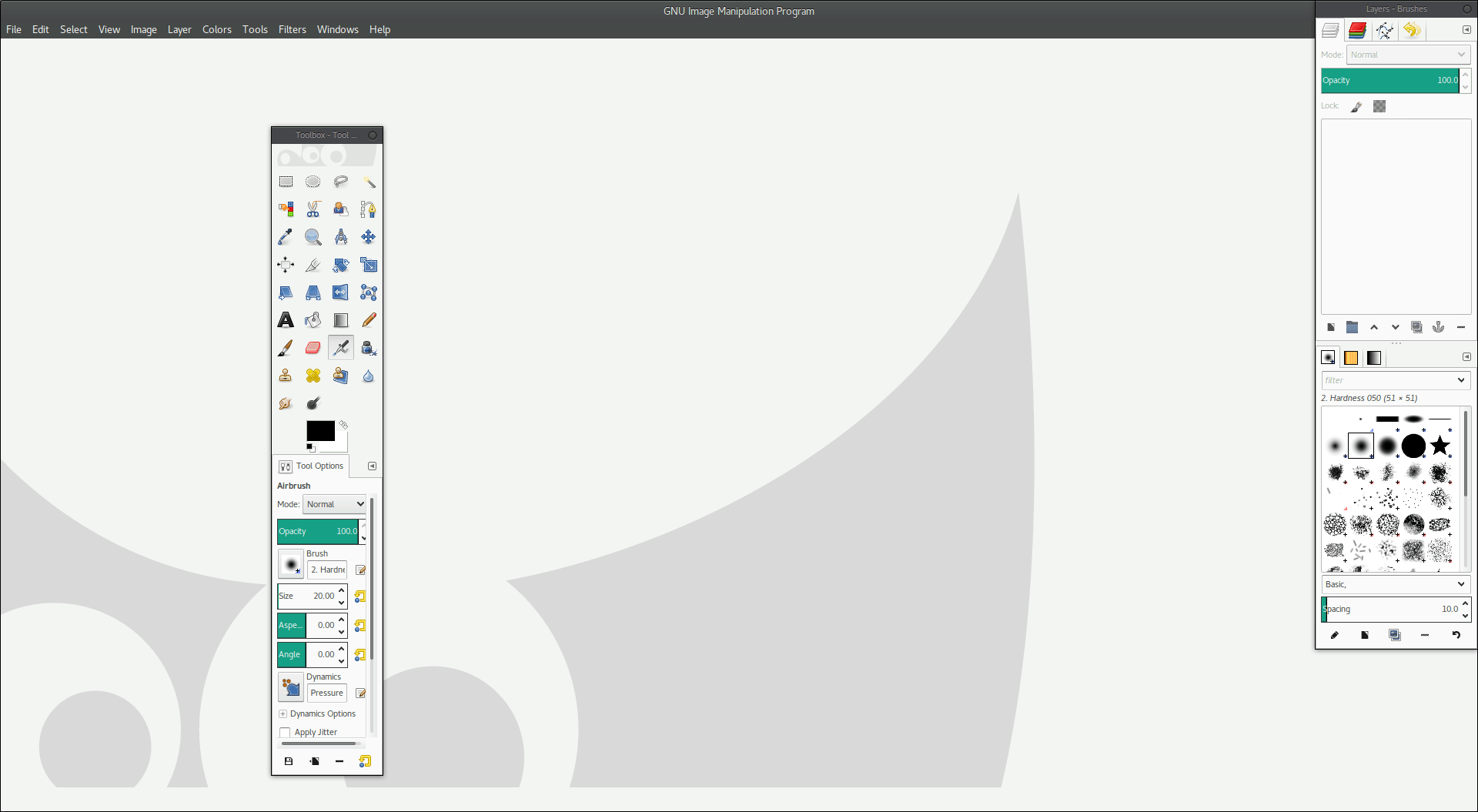This screenshot has width=1478, height=812.
Task: Toggle the lock pixels paintbrush icon
Action: pyautogui.click(x=1356, y=106)
